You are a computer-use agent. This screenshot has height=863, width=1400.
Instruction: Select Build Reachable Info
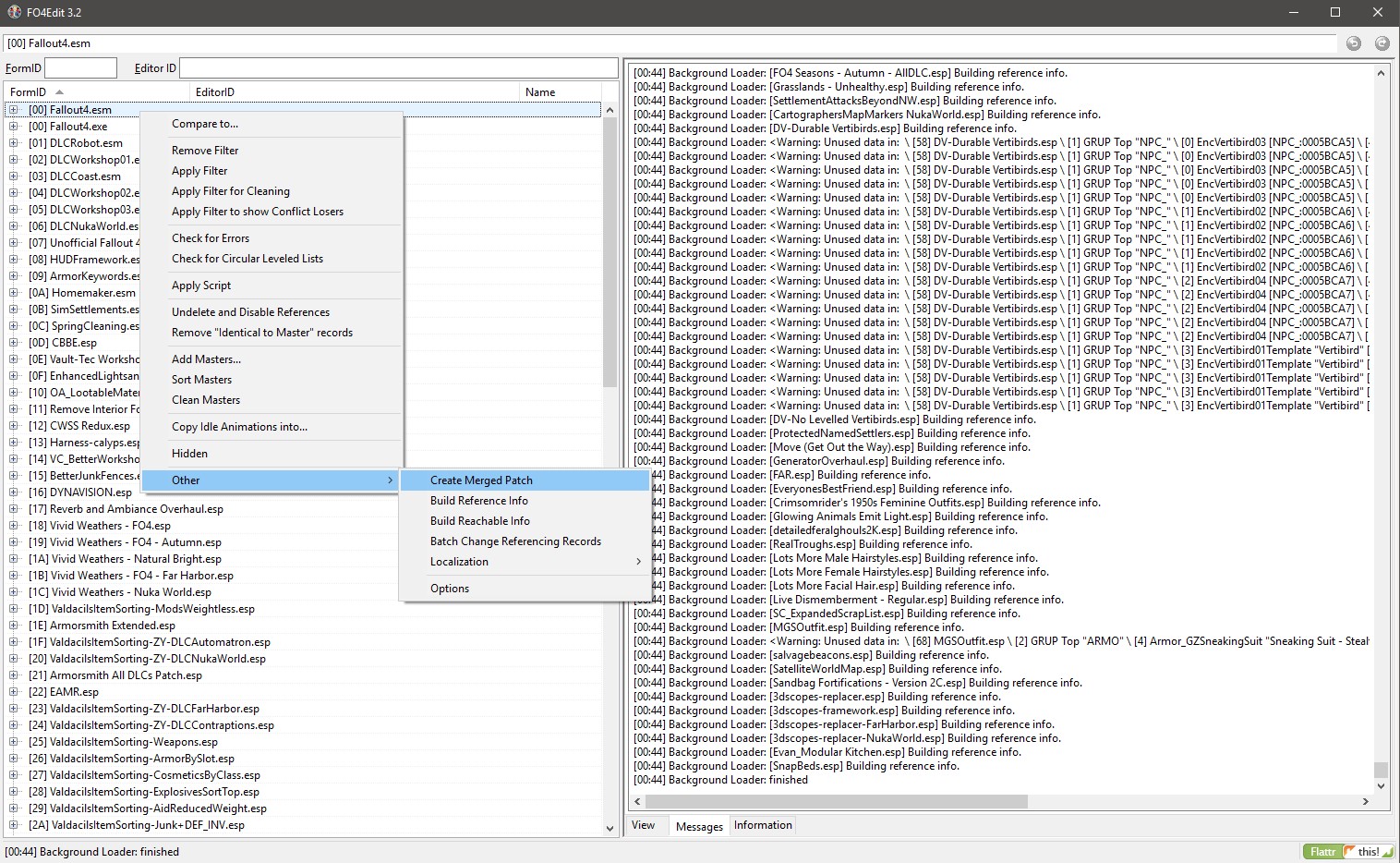pos(525,521)
